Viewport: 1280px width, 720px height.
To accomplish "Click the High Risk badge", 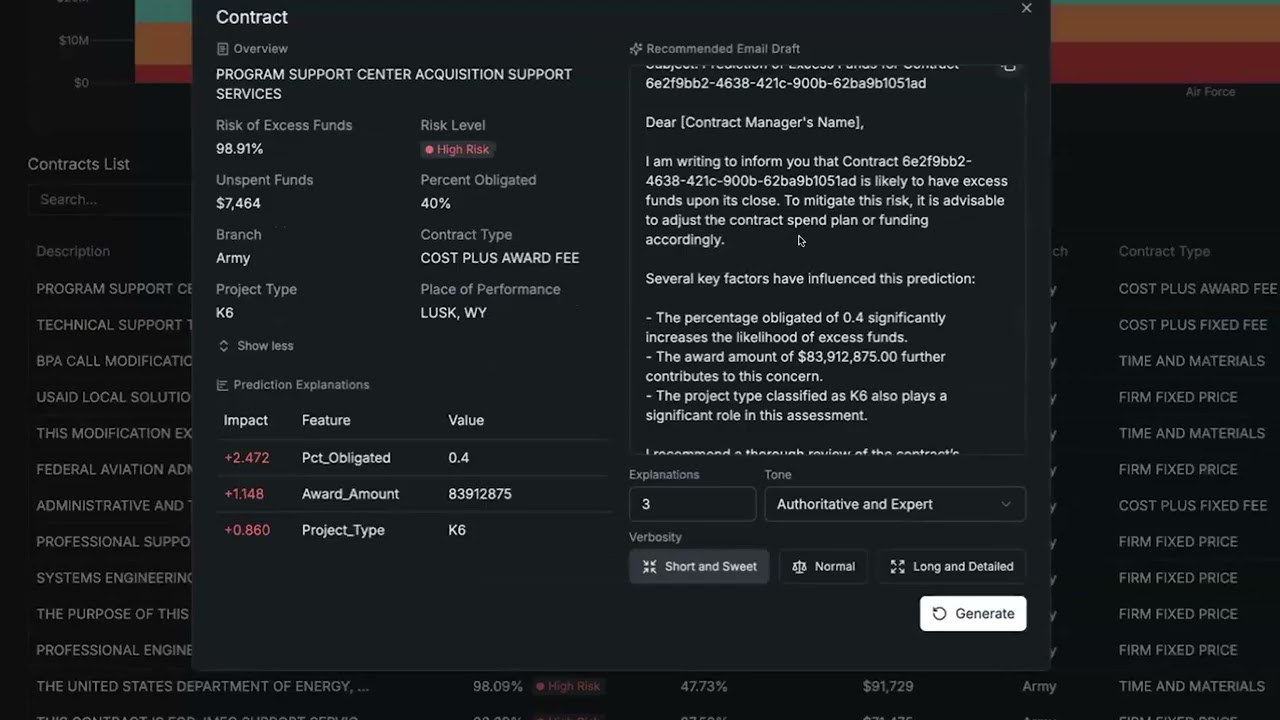I will click(x=458, y=150).
